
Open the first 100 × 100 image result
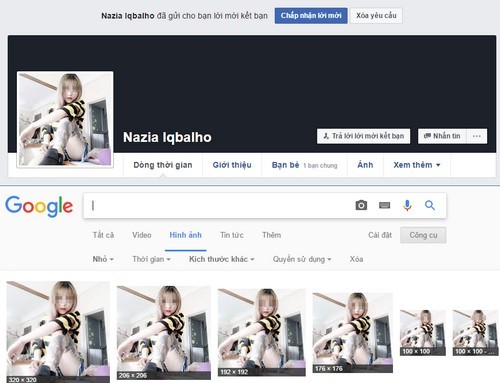click(423, 333)
